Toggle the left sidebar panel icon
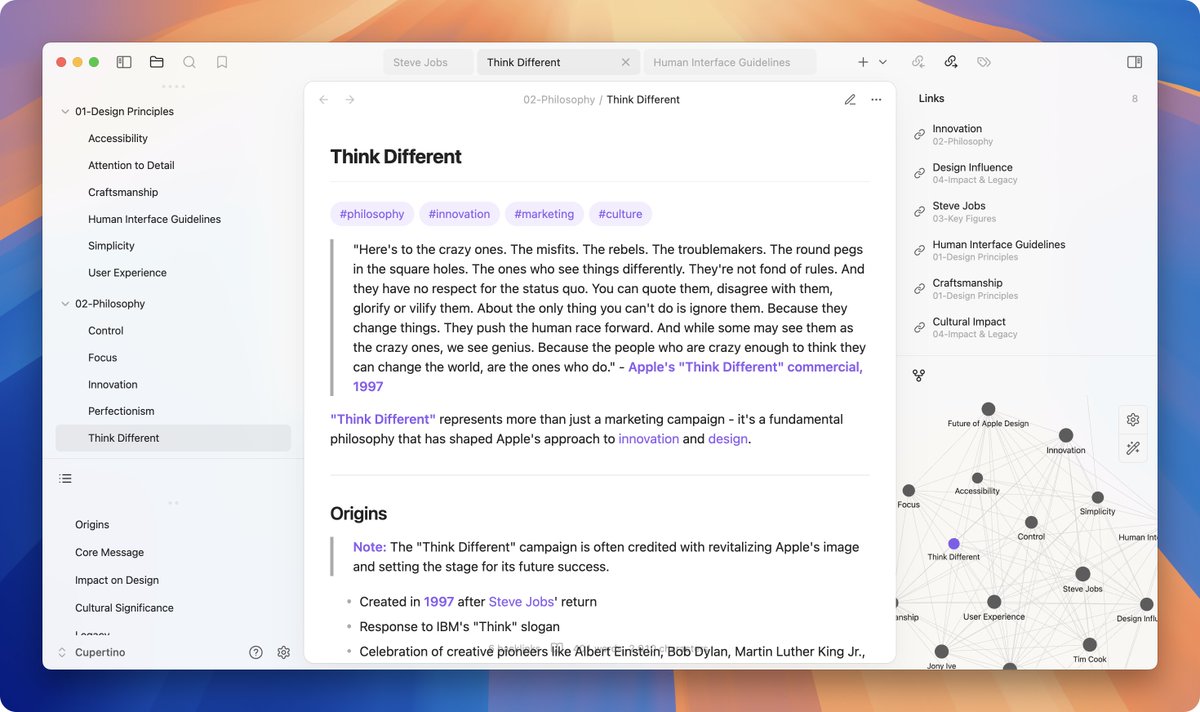The width and height of the screenshot is (1200, 712). pyautogui.click(x=124, y=62)
